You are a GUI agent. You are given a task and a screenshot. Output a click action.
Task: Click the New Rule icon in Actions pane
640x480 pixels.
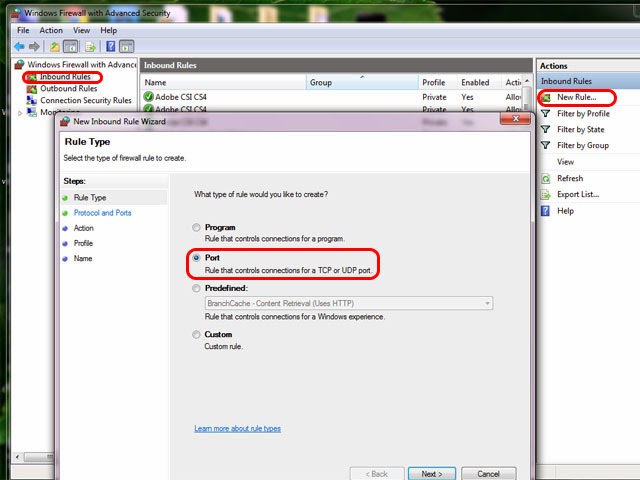pyautogui.click(x=546, y=97)
